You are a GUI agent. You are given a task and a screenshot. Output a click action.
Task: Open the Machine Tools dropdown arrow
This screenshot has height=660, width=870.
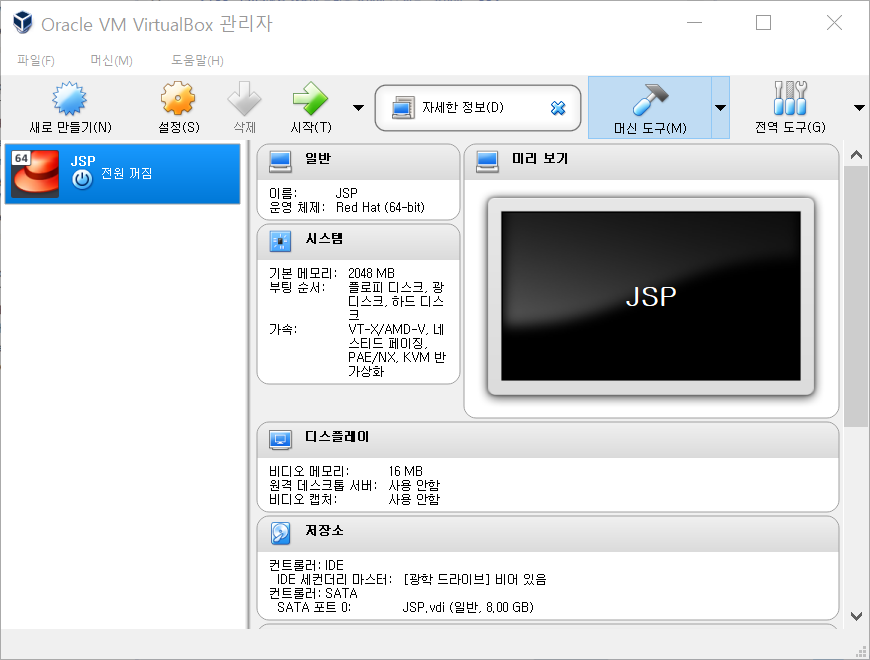(720, 108)
